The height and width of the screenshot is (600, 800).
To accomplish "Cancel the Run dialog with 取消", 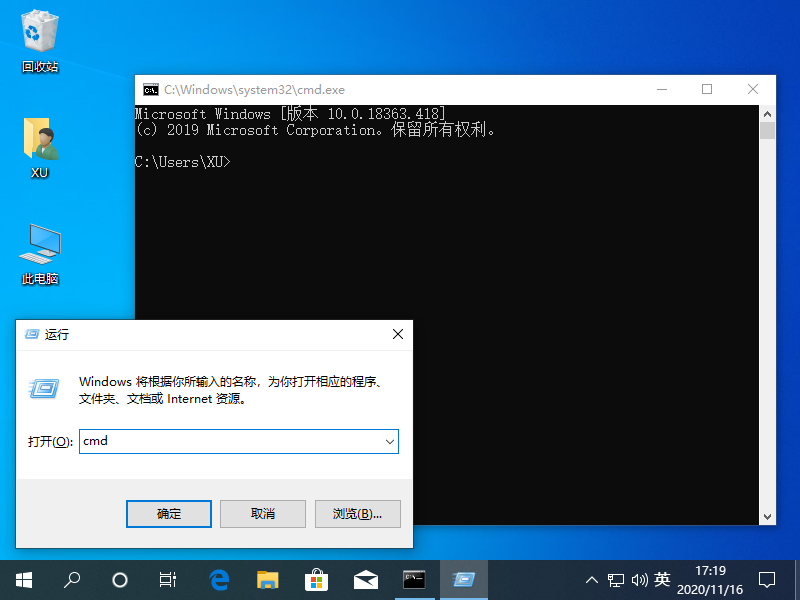I will click(262, 513).
